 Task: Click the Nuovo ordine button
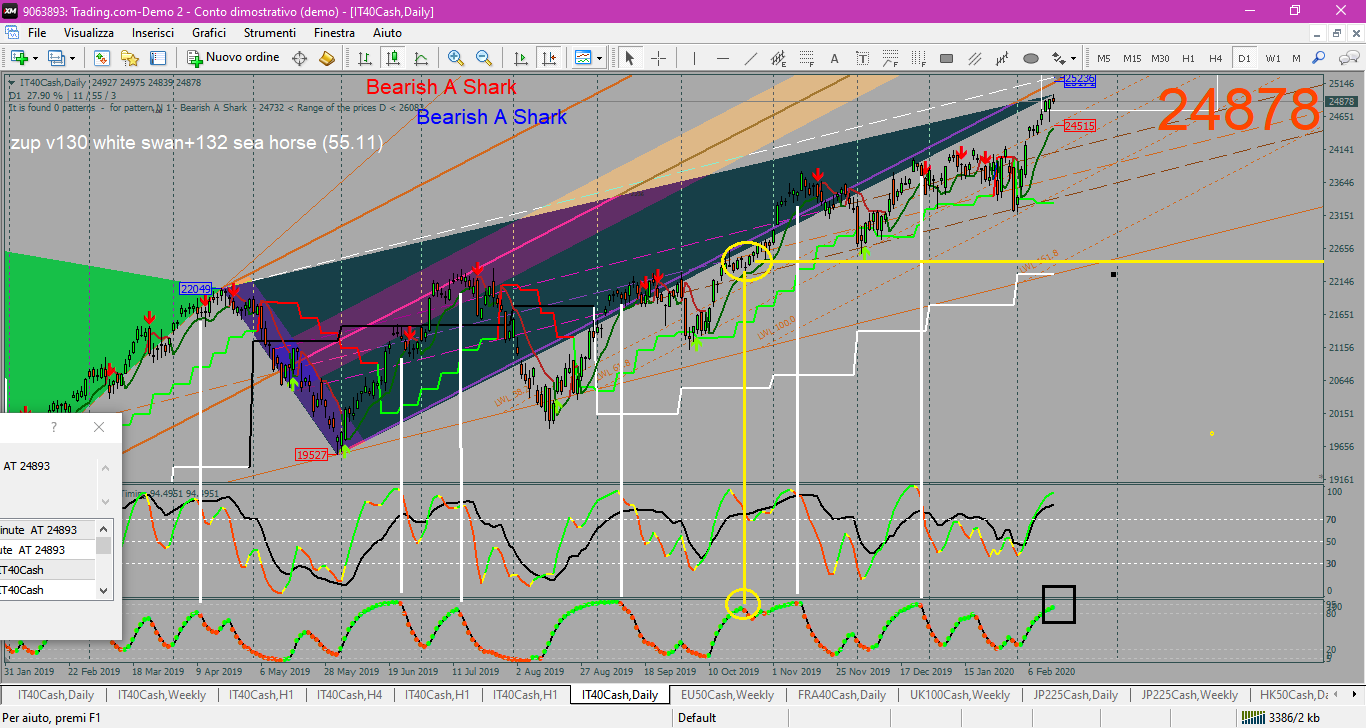point(234,58)
